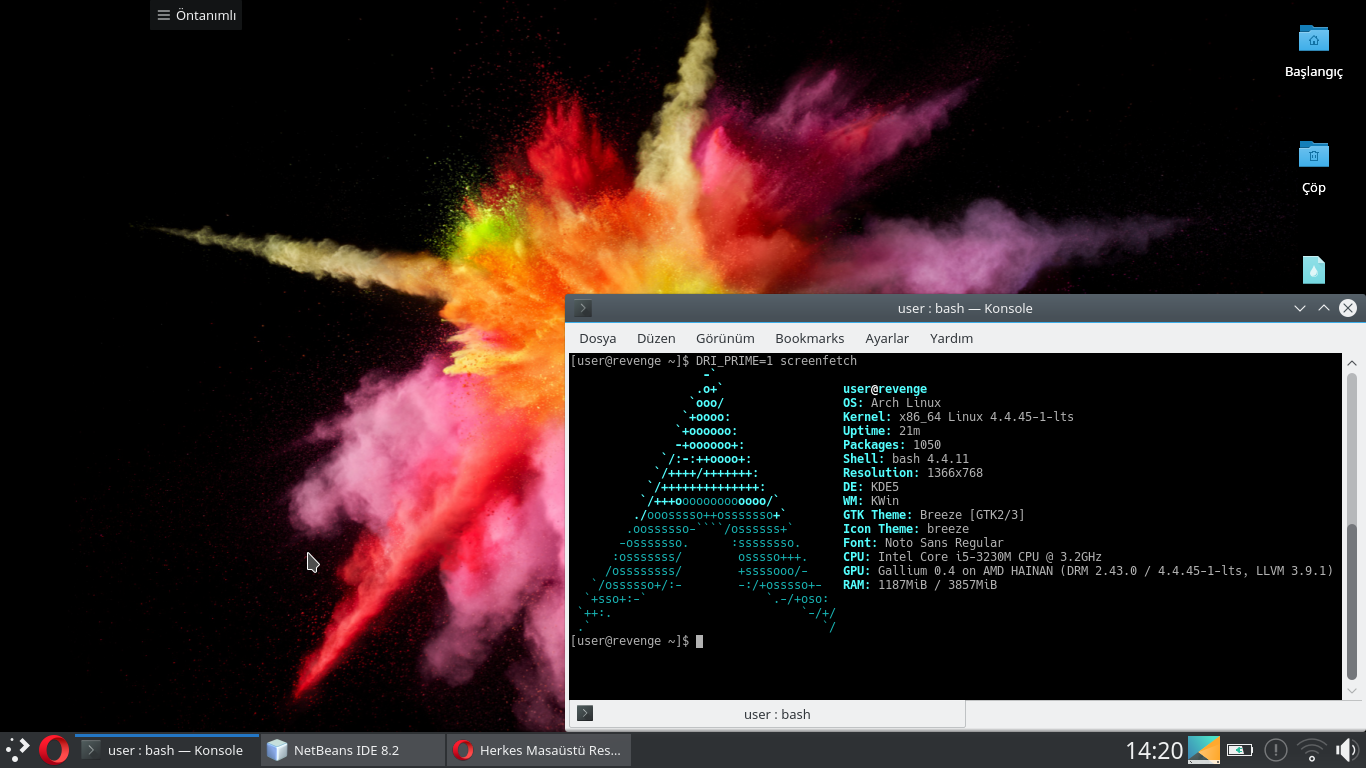Open the Düzen menu in Konsole
Screen dimensions: 1366x768
point(656,338)
